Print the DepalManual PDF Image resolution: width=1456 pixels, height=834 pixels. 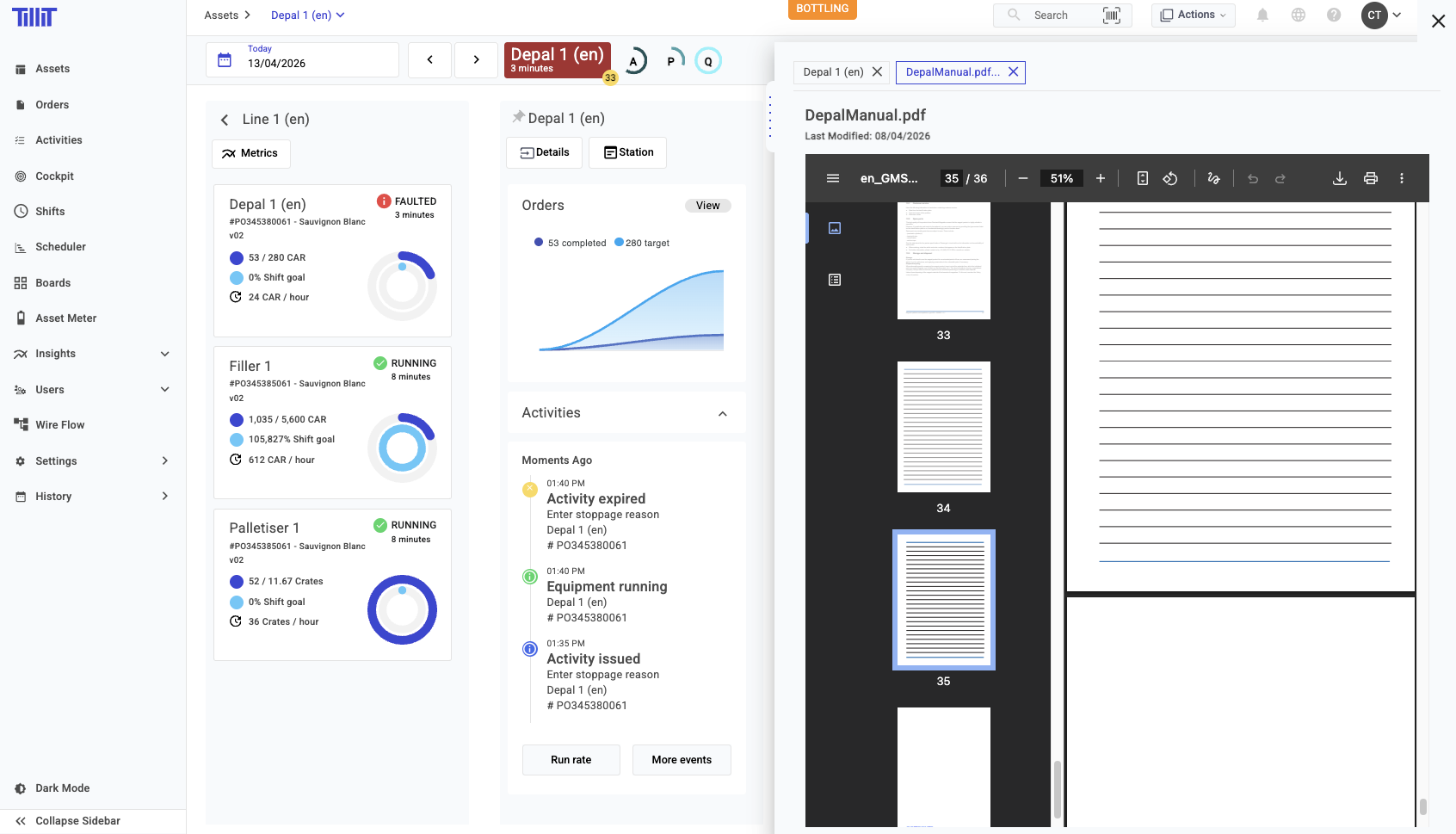click(x=1370, y=178)
